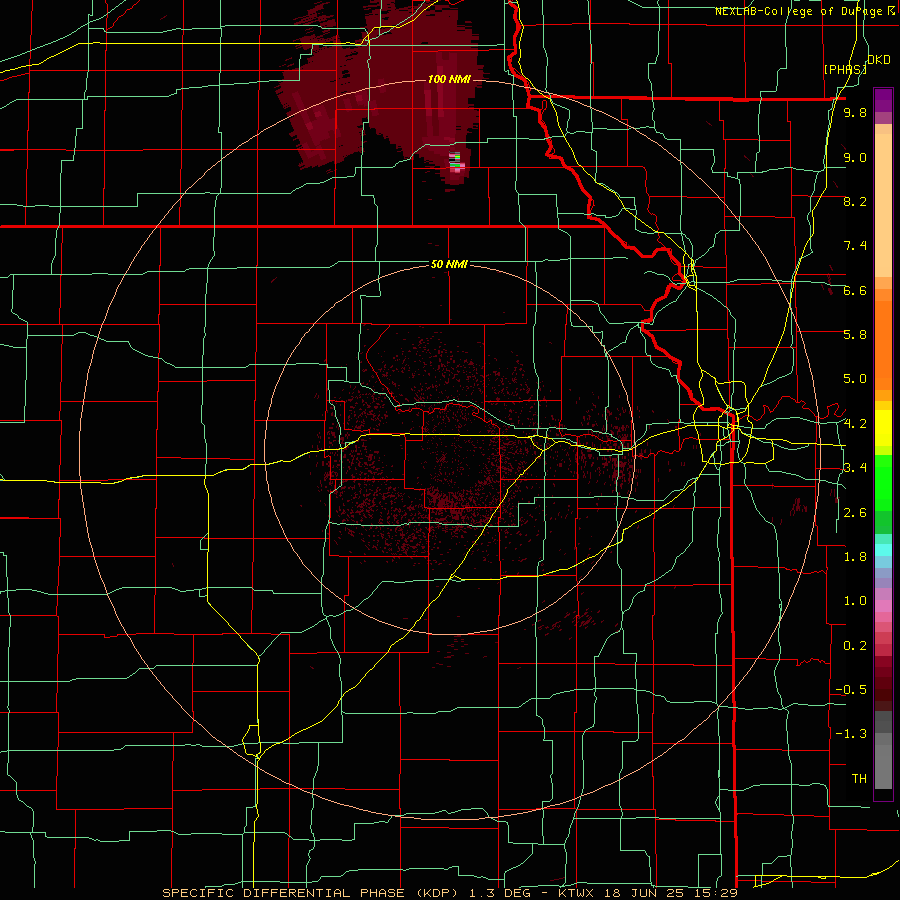The width and height of the screenshot is (900, 900).
Task: Click the 1.0 scale value
Action: pyautogui.click(x=855, y=601)
